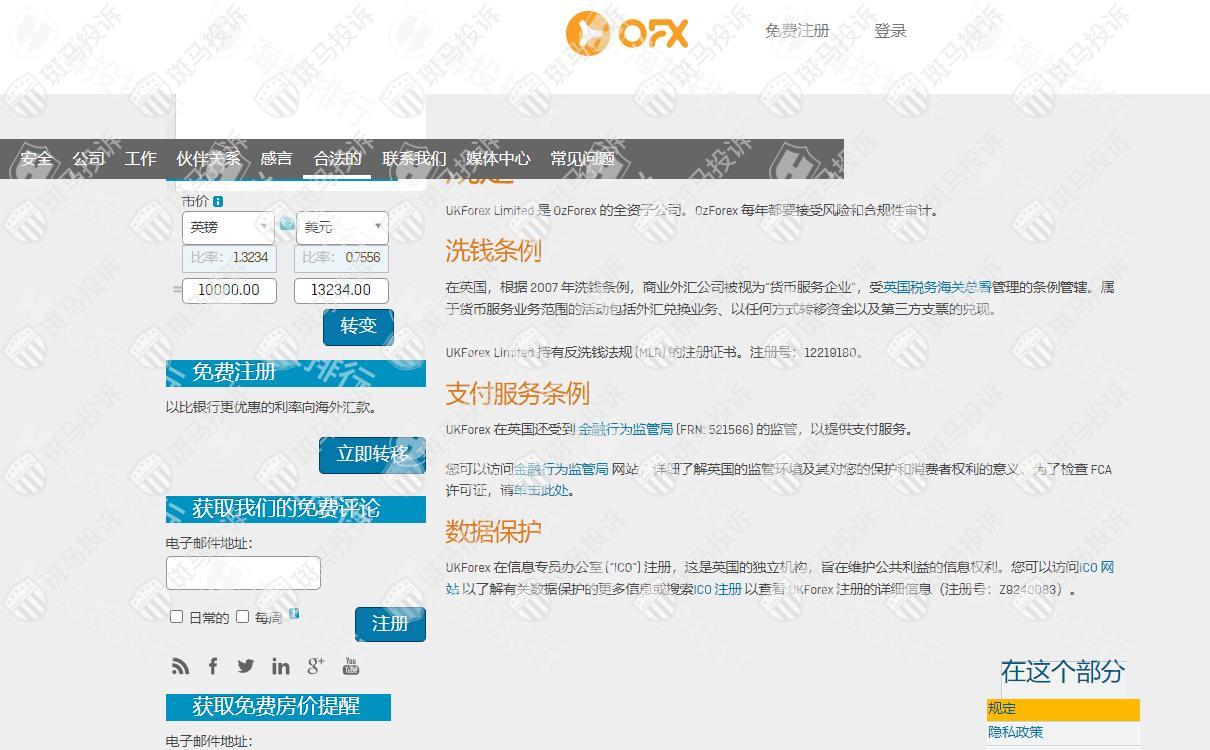Go to the 联系我们 menu item
This screenshot has height=750, width=1210.
[414, 158]
